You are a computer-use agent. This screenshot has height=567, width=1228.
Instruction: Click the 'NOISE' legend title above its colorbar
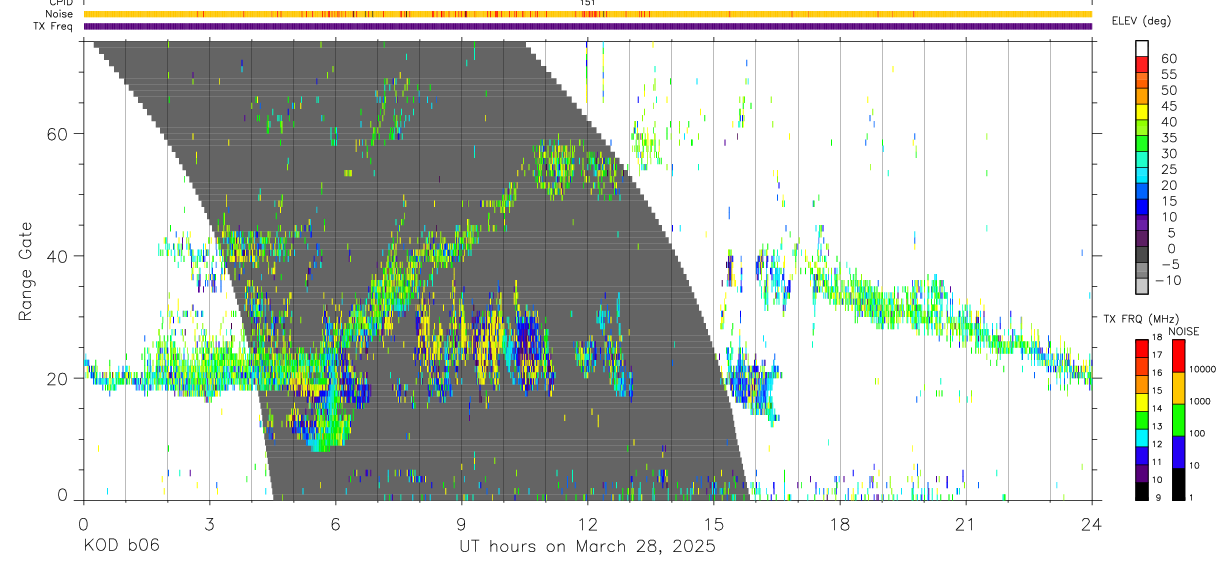tap(1183, 331)
